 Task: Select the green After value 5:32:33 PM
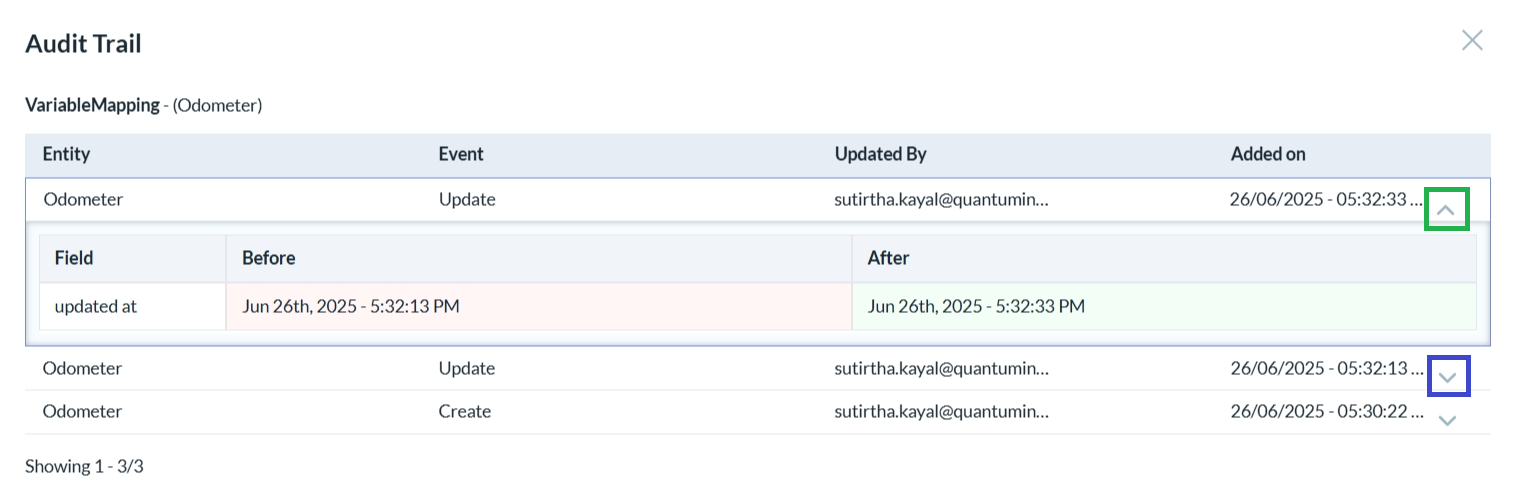(976, 306)
